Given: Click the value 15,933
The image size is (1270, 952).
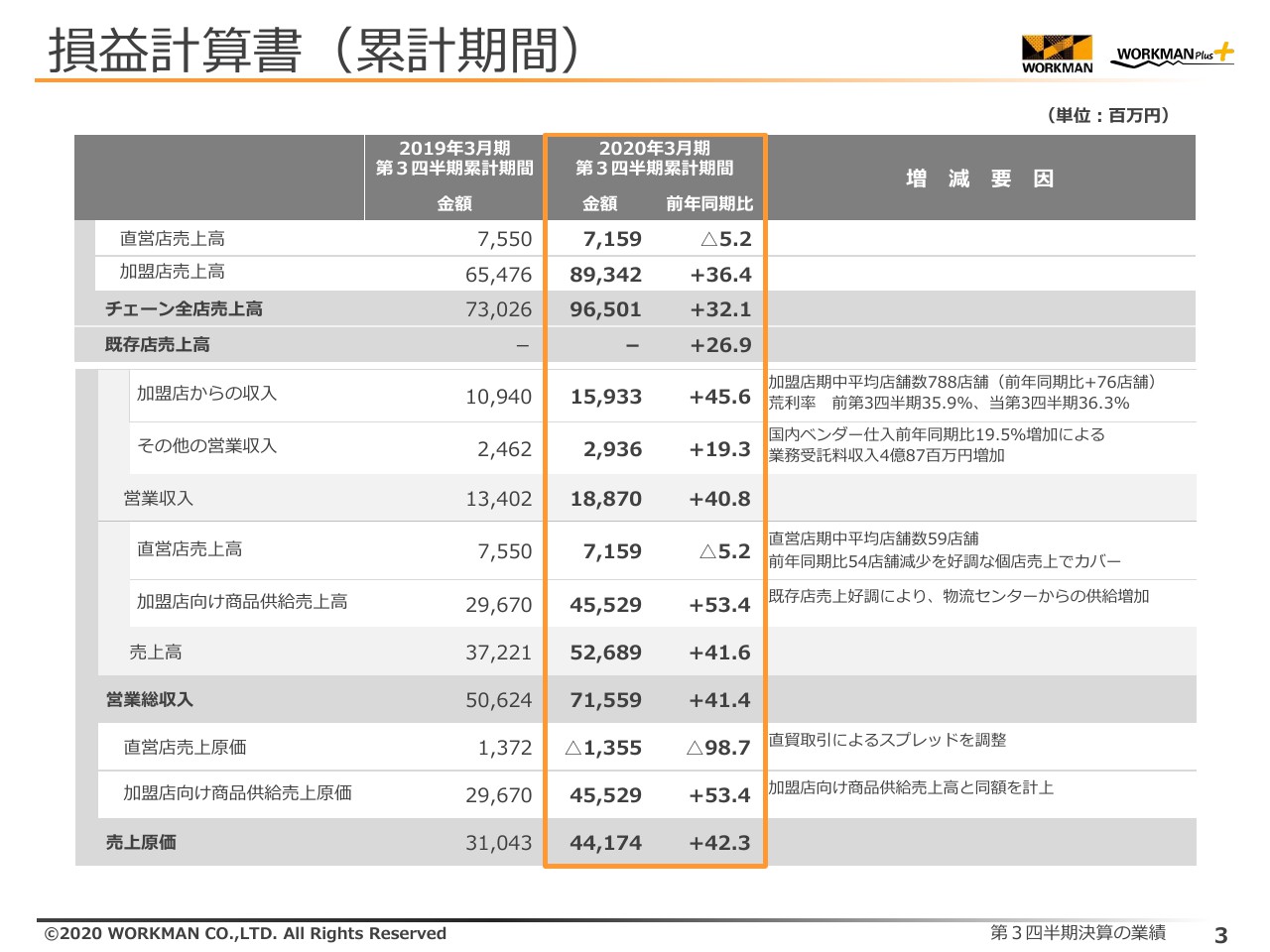Looking at the screenshot, I should (605, 397).
